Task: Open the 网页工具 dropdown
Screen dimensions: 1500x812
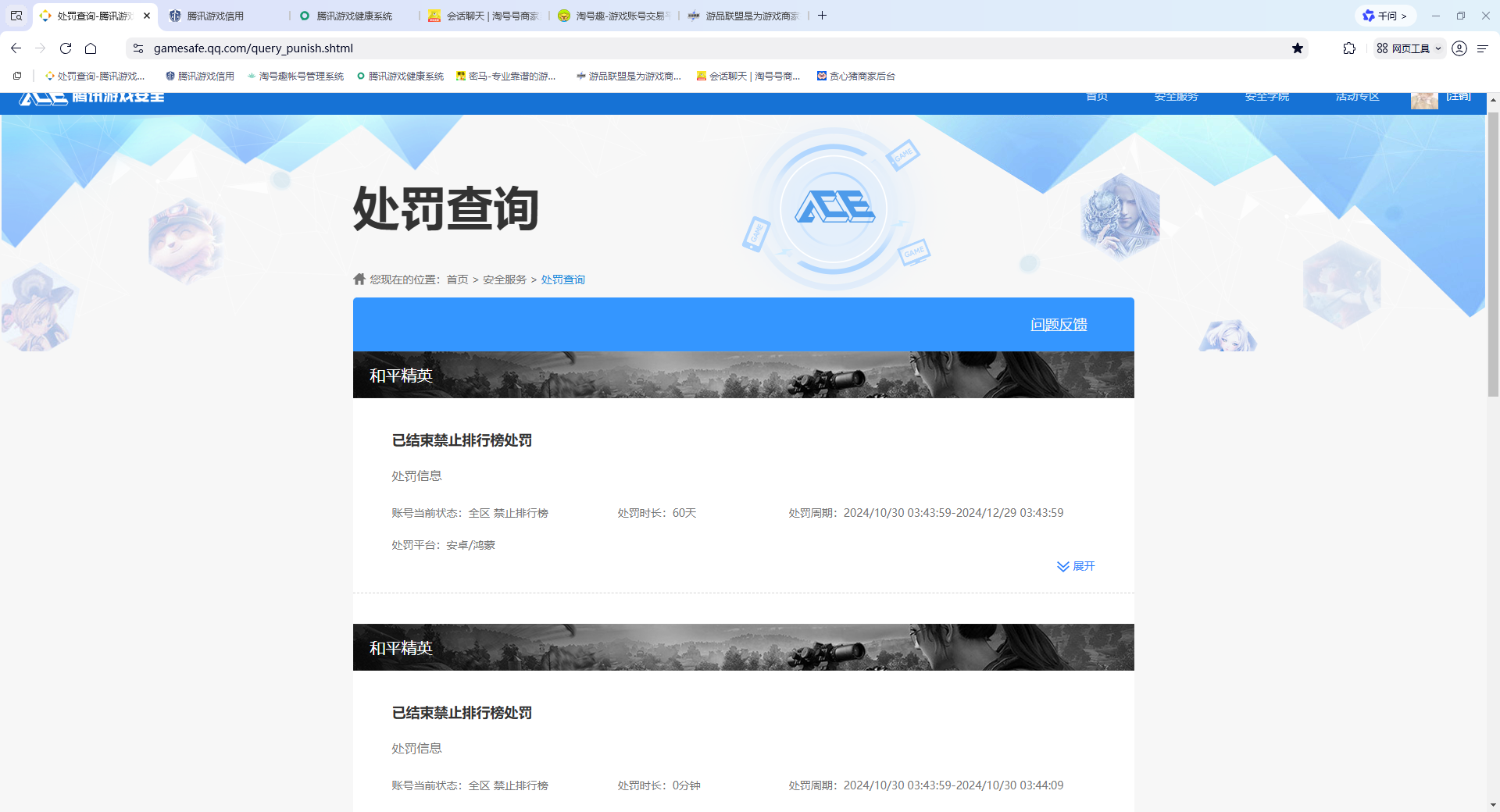Action: [x=1409, y=48]
